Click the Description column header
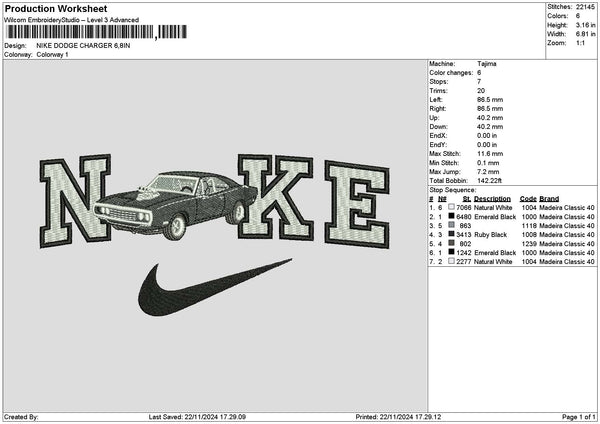 coord(492,199)
